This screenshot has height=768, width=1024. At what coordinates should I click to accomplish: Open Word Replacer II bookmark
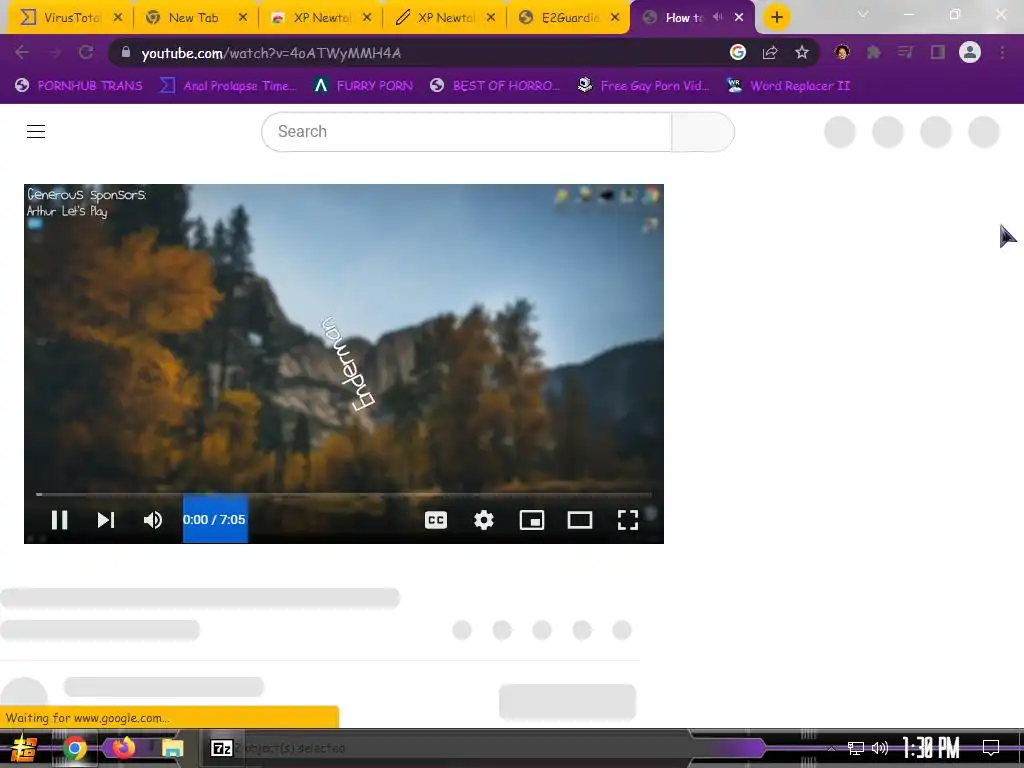click(789, 86)
